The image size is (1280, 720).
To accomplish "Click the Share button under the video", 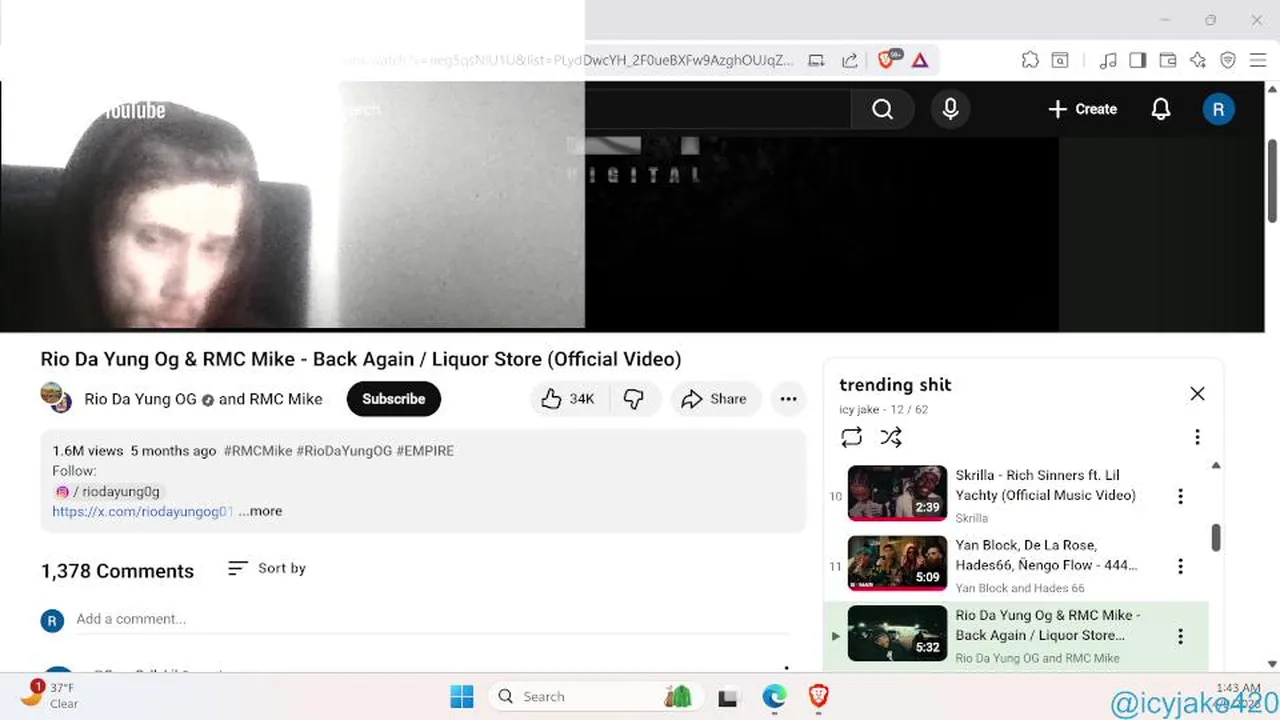I will (714, 399).
